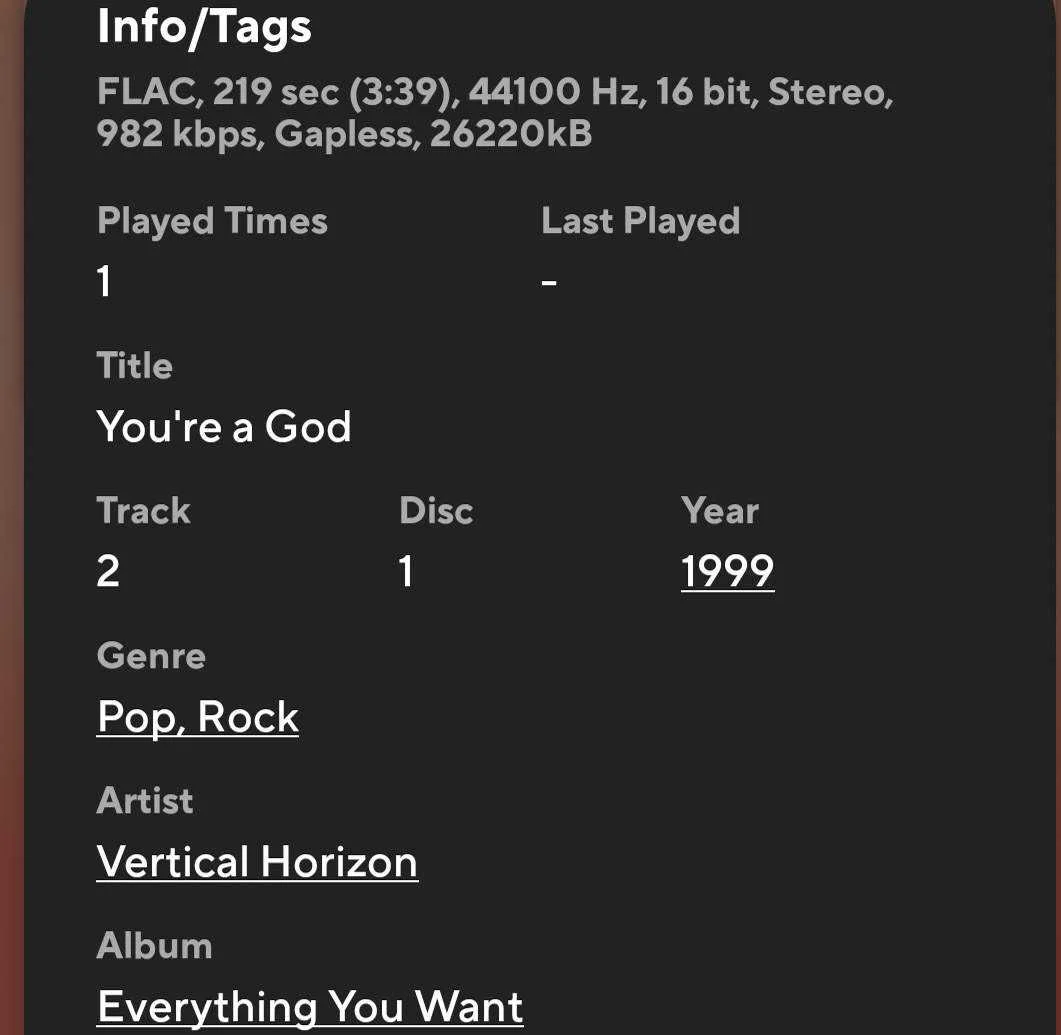Click the Album field label
This screenshot has width=1061, height=1035.
click(154, 945)
